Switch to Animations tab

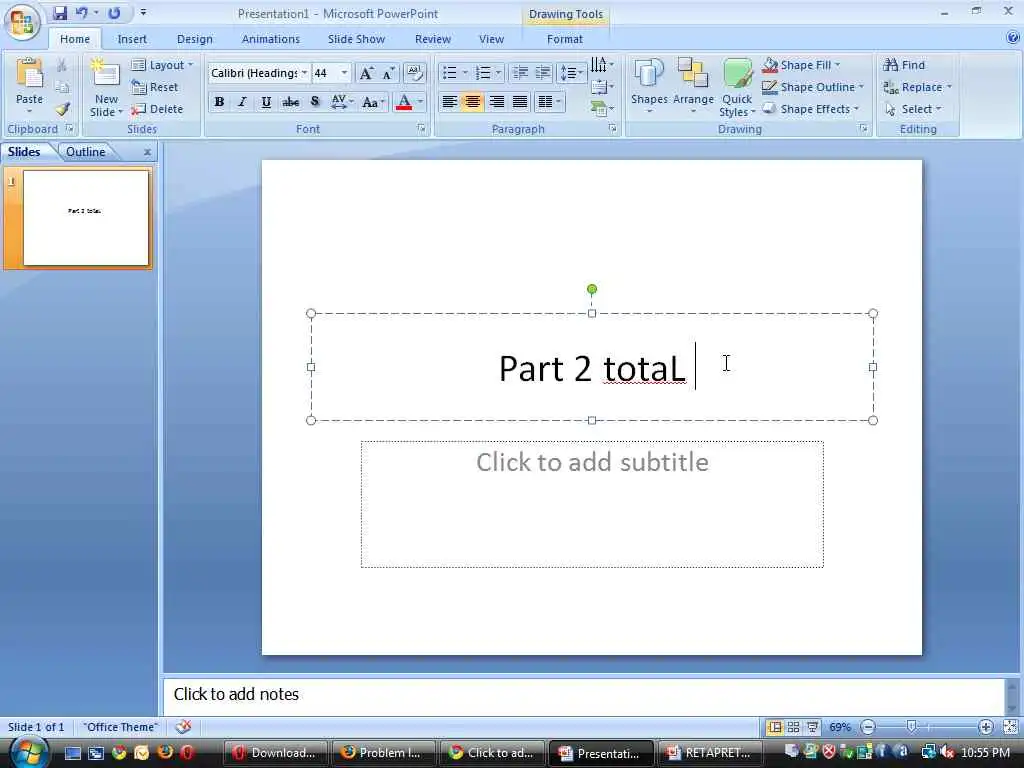click(x=270, y=39)
